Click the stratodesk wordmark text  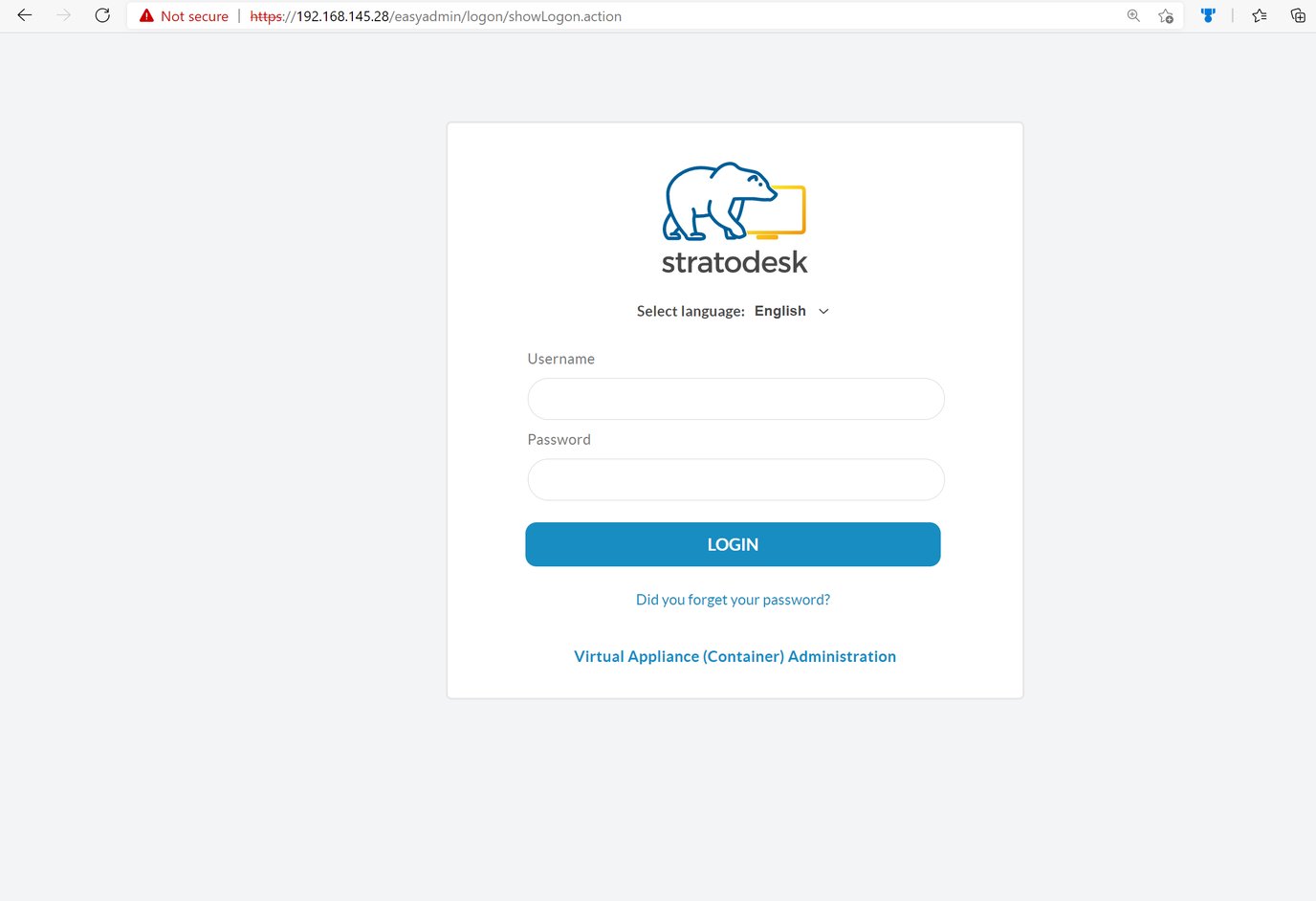[x=735, y=263]
